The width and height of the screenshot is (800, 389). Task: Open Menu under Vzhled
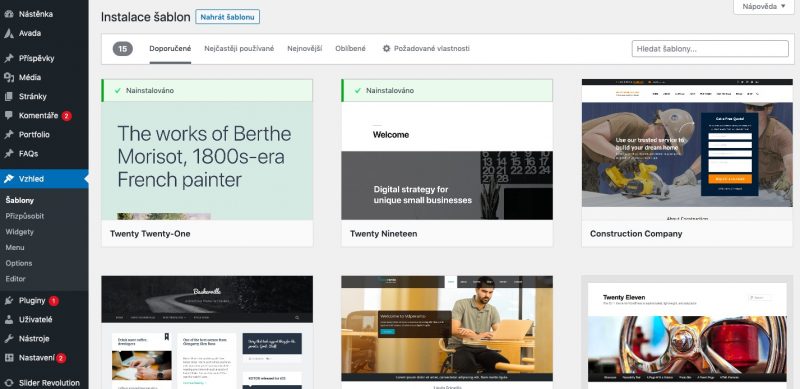tap(15, 248)
